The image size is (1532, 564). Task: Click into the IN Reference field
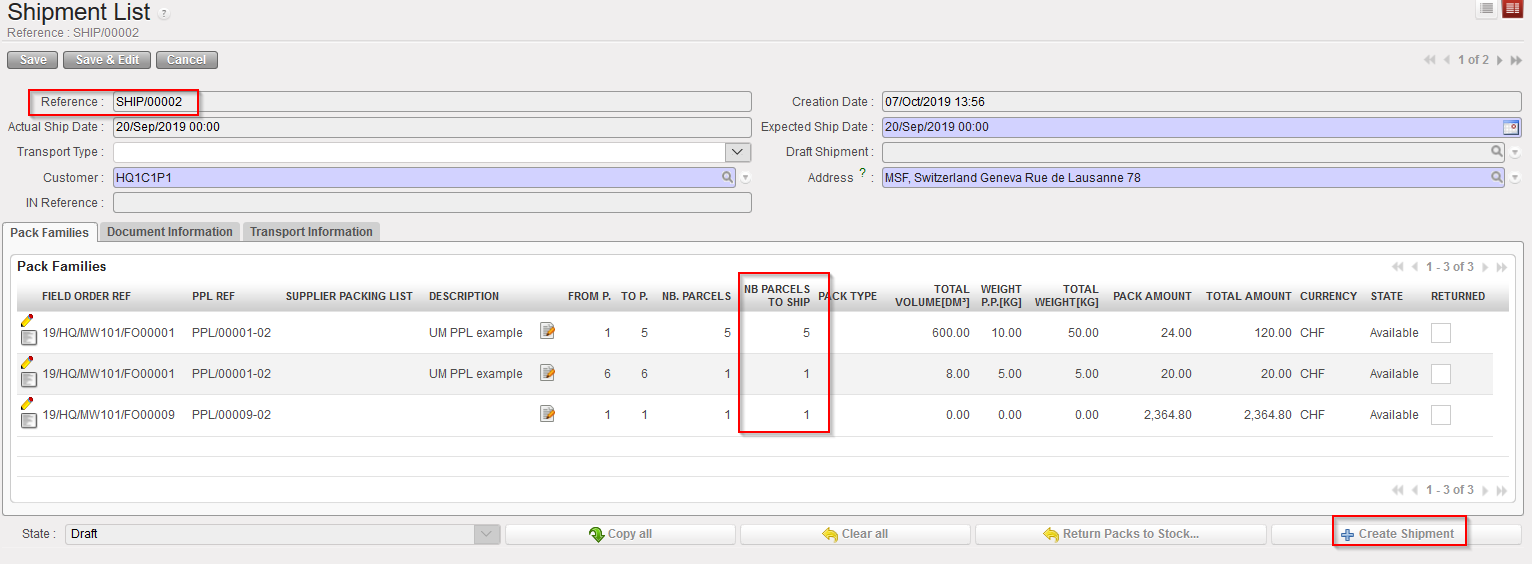click(432, 203)
